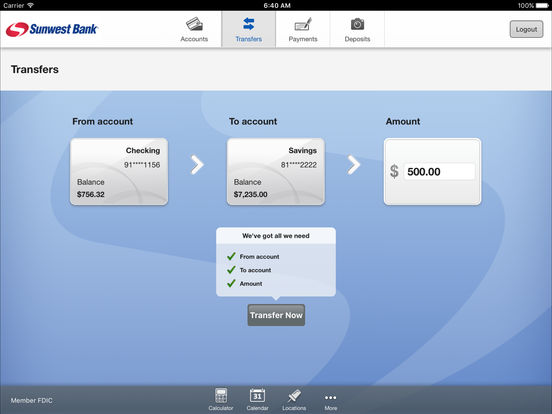Click the chevron arrow after Savings card
The width and height of the screenshot is (552, 414).
pos(354,165)
